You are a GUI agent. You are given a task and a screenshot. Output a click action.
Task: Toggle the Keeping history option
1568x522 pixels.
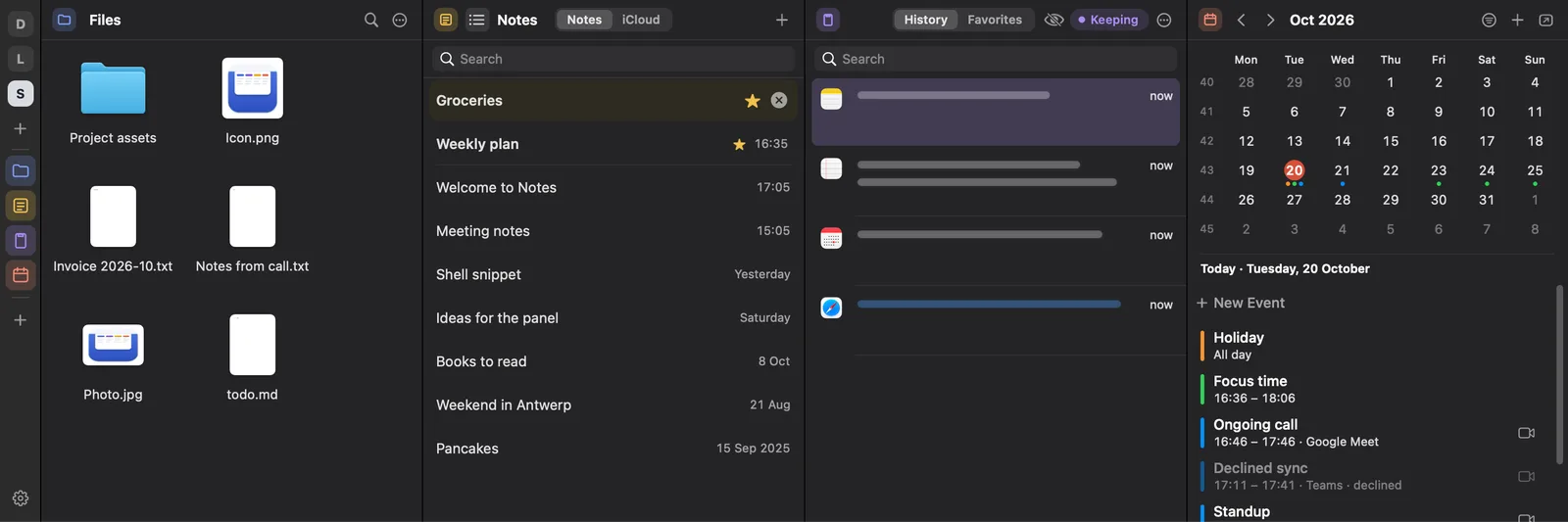click(1108, 20)
